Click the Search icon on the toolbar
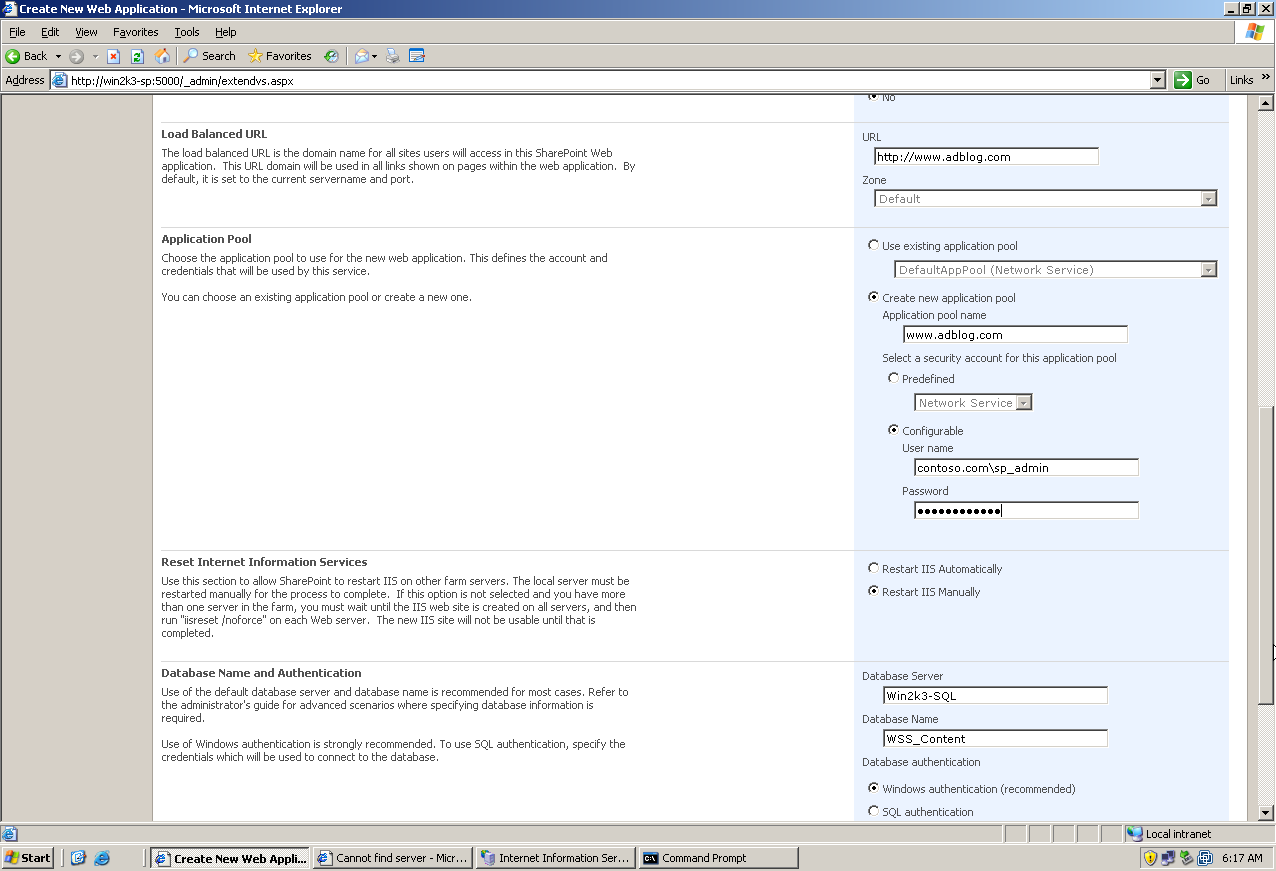The height and width of the screenshot is (871, 1276). pyautogui.click(x=189, y=56)
